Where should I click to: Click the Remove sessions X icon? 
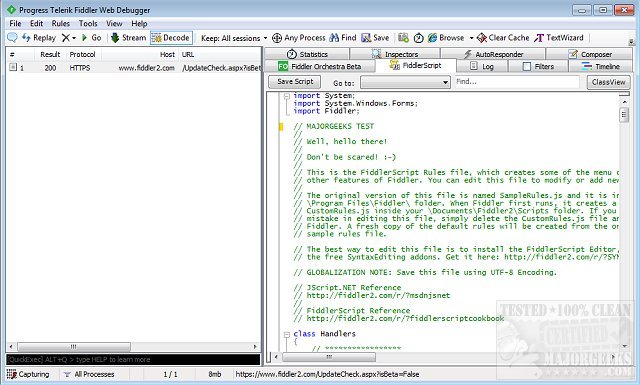point(65,38)
